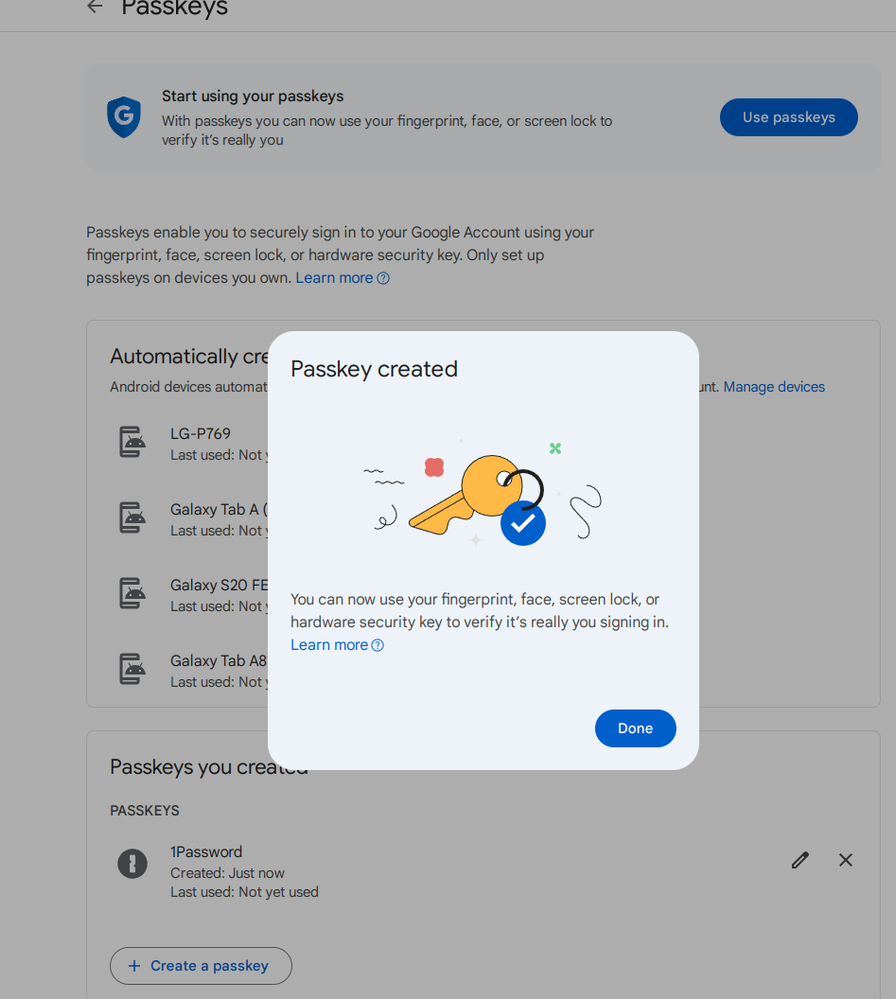Click Create a passkey button
Image resolution: width=896 pixels, height=999 pixels.
pyautogui.click(x=200, y=966)
